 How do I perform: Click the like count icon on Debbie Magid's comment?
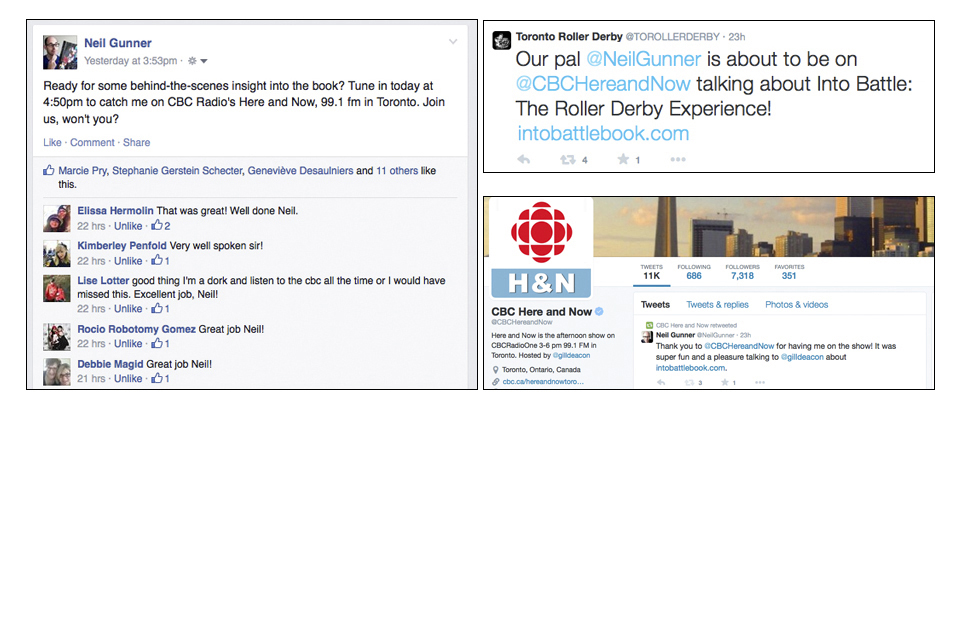coord(160,378)
